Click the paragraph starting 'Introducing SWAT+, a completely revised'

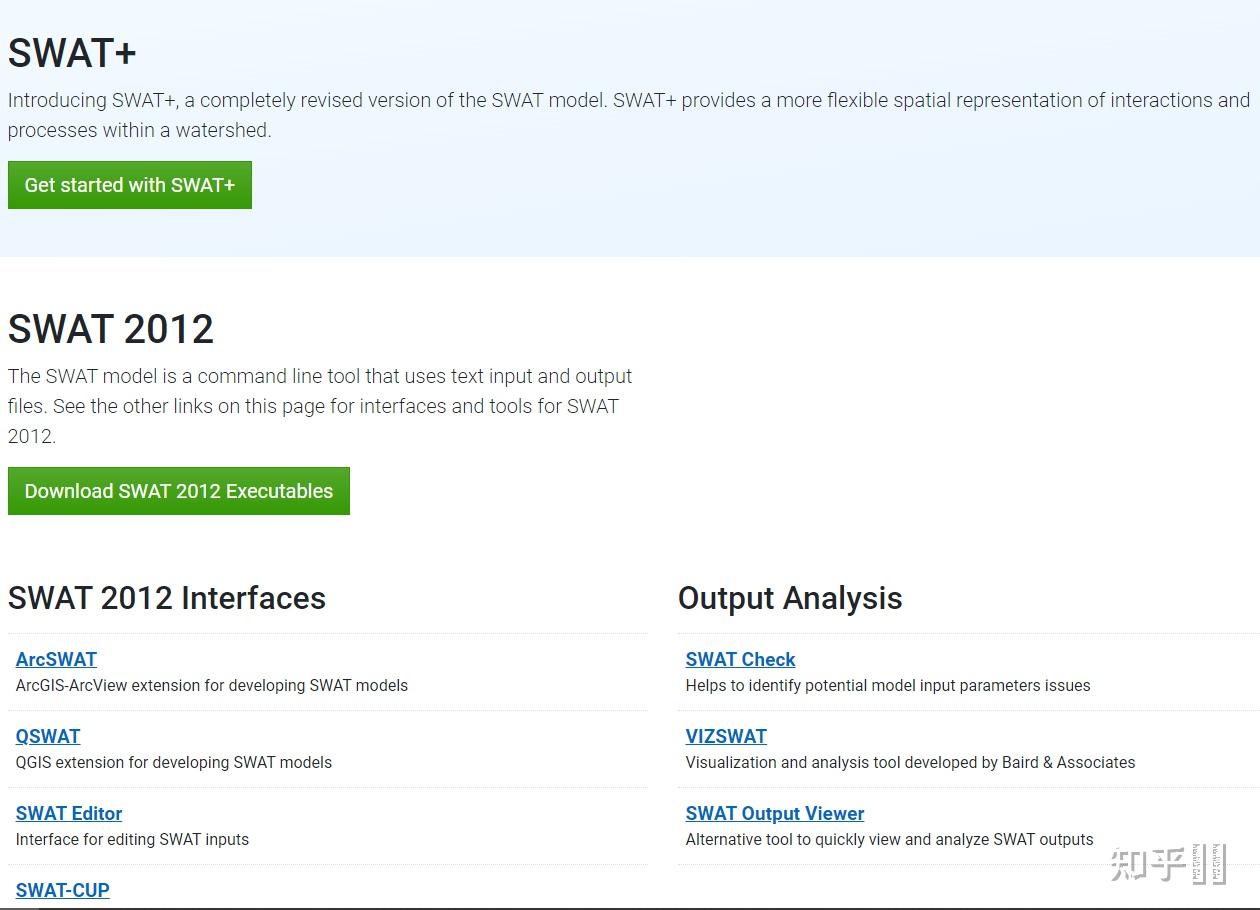[x=629, y=115]
